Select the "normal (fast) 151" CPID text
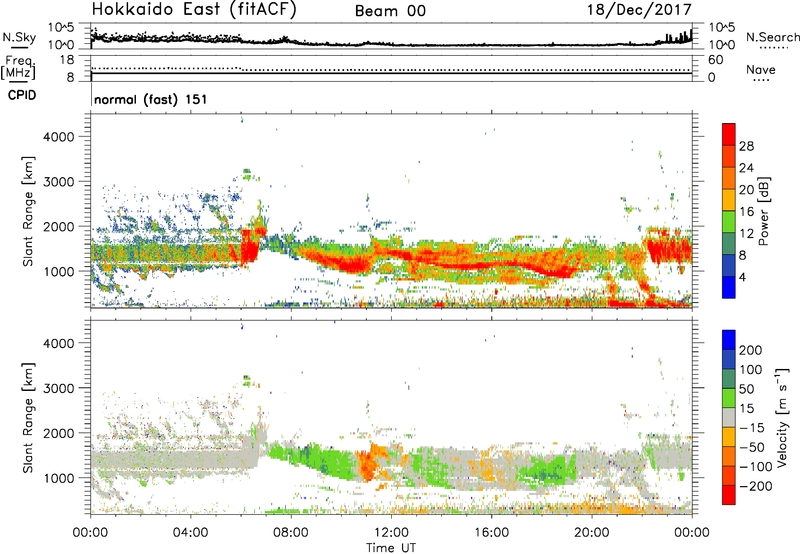Viewport: 800px width, 554px height. coord(151,99)
